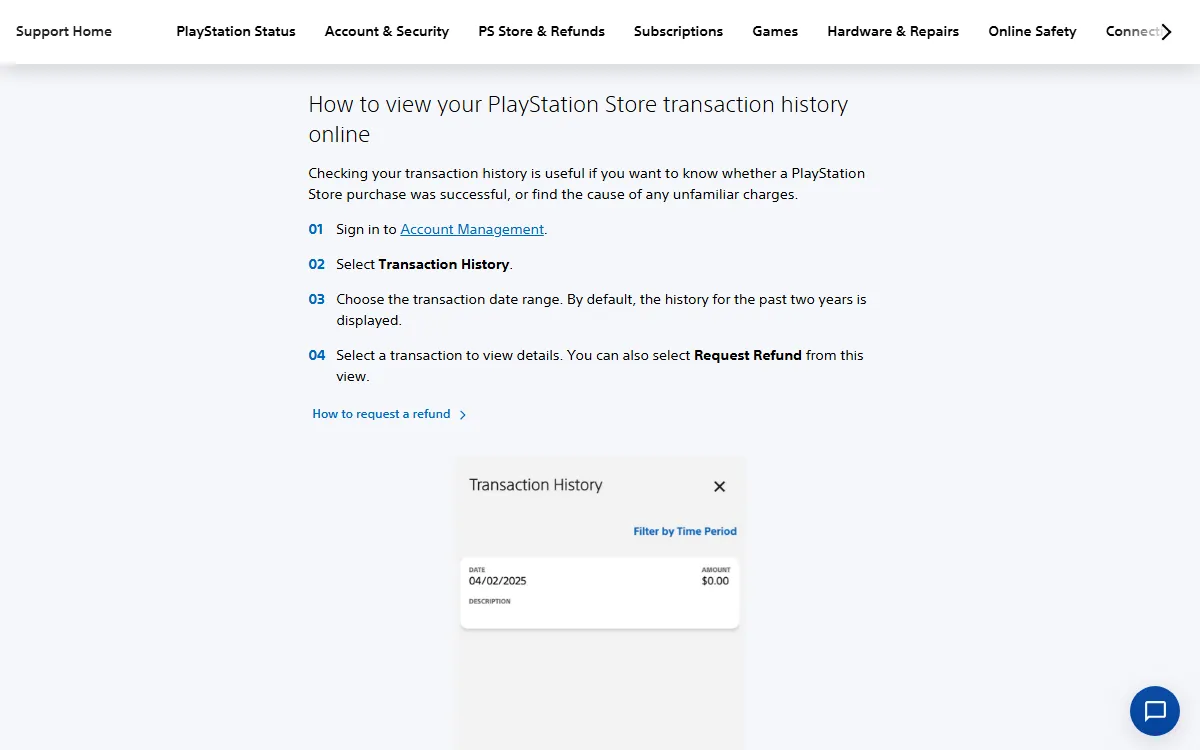The width and height of the screenshot is (1200, 750).
Task: Click bold Transaction History text in step 02
Action: (444, 264)
